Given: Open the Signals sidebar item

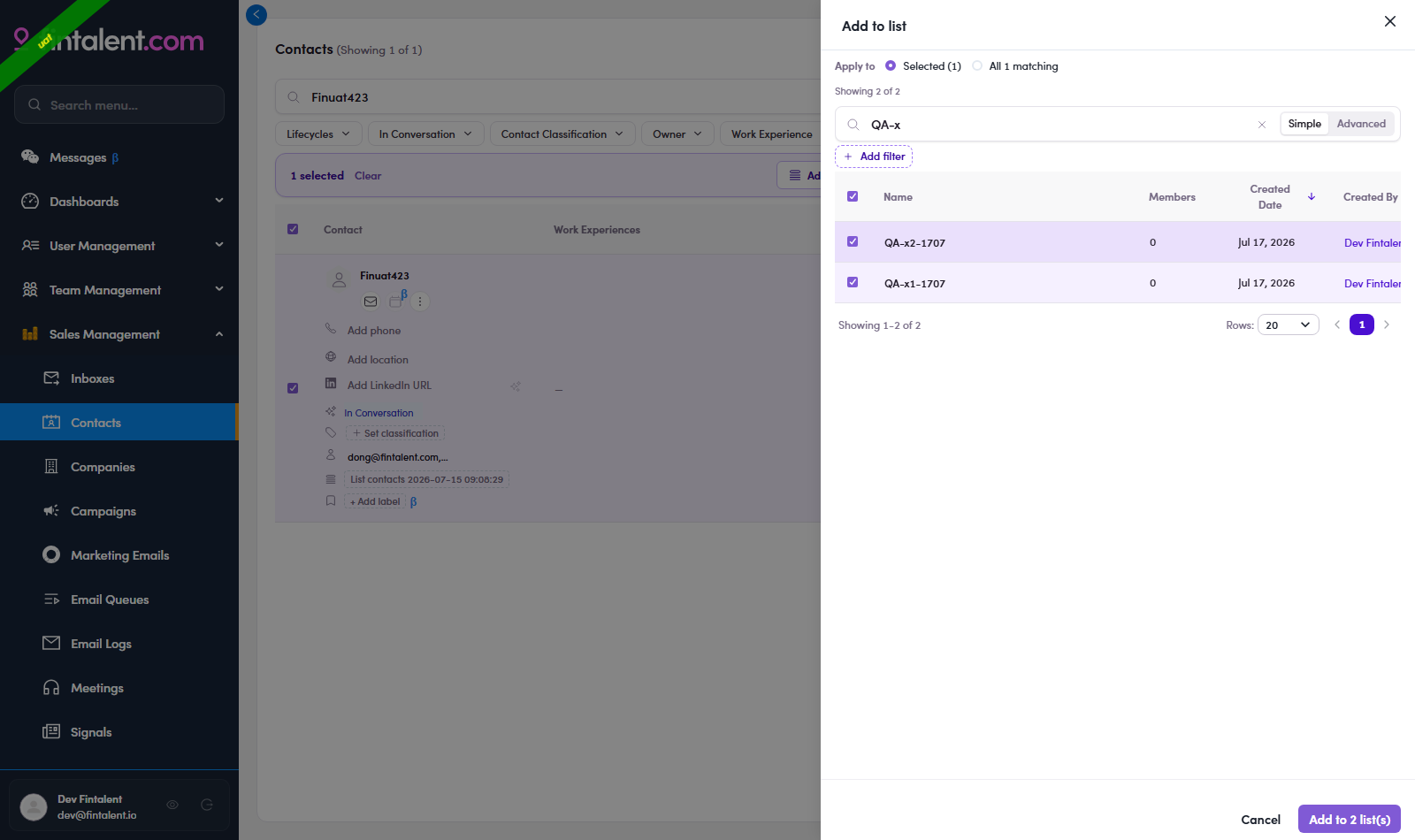Looking at the screenshot, I should (119, 732).
